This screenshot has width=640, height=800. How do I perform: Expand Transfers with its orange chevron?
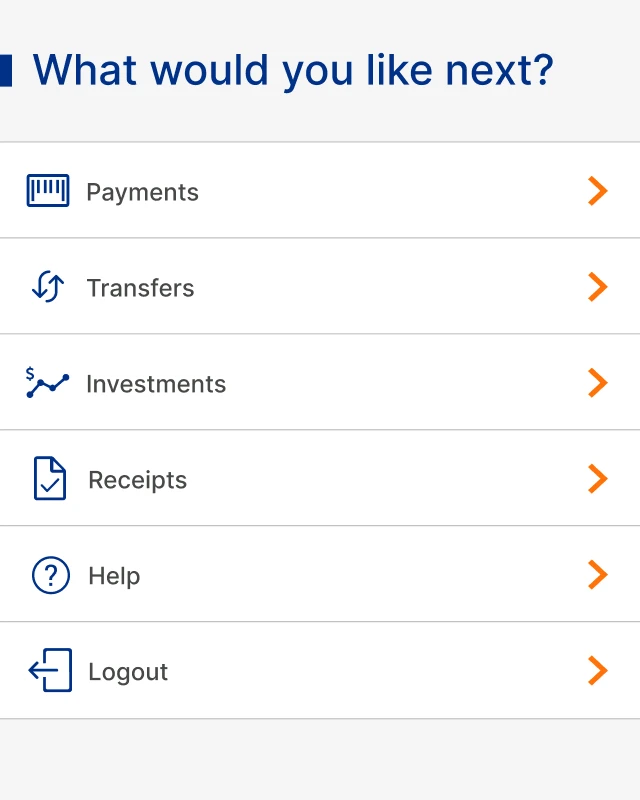point(597,287)
